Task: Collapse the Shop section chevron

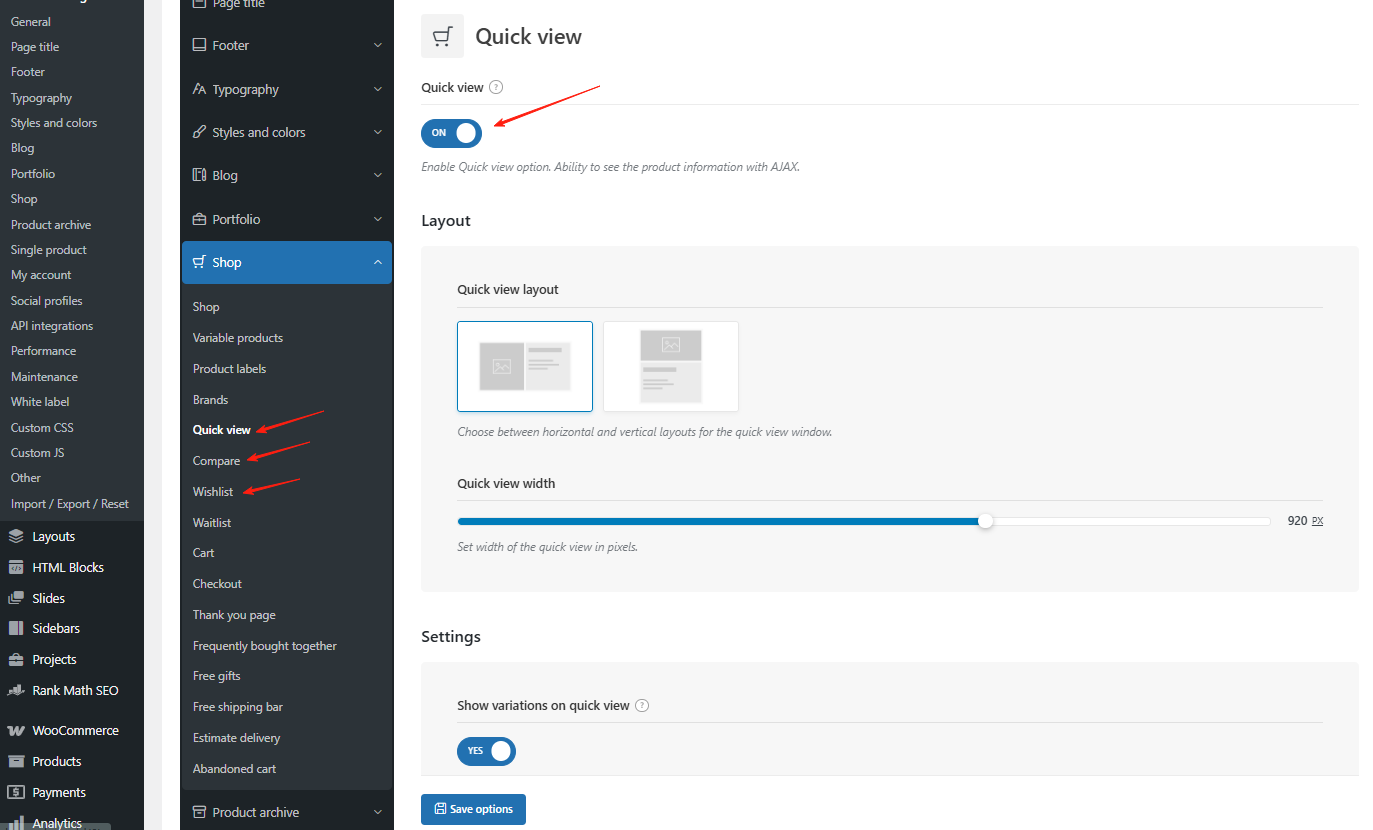Action: (x=378, y=262)
